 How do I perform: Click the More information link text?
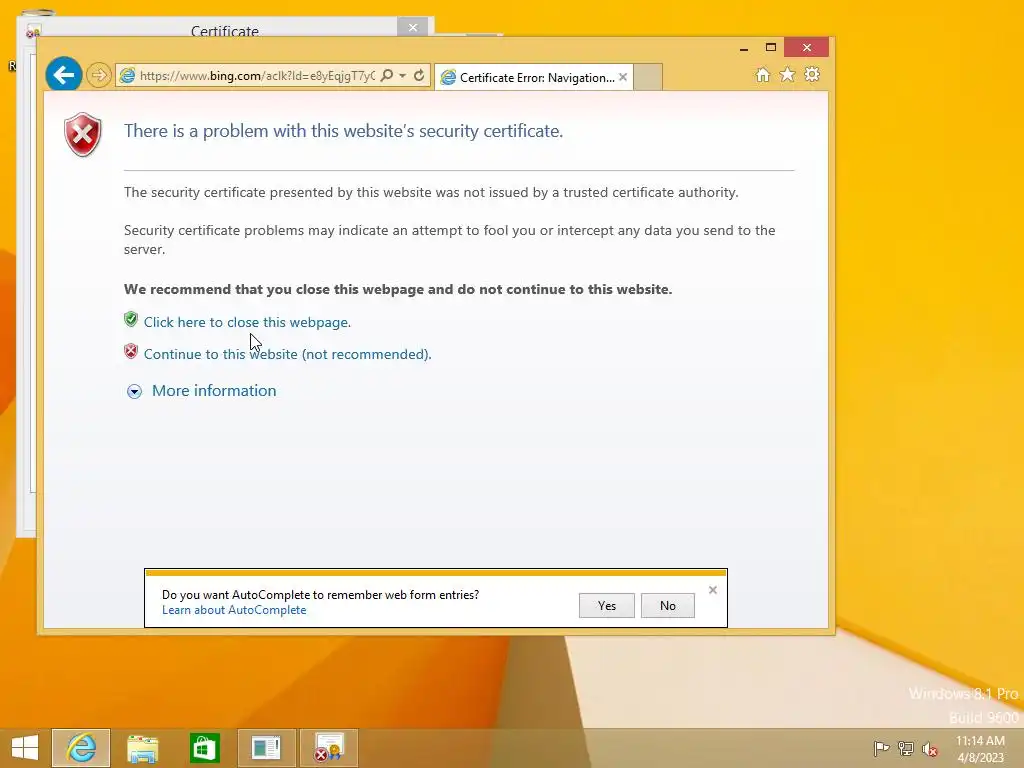[x=214, y=391]
